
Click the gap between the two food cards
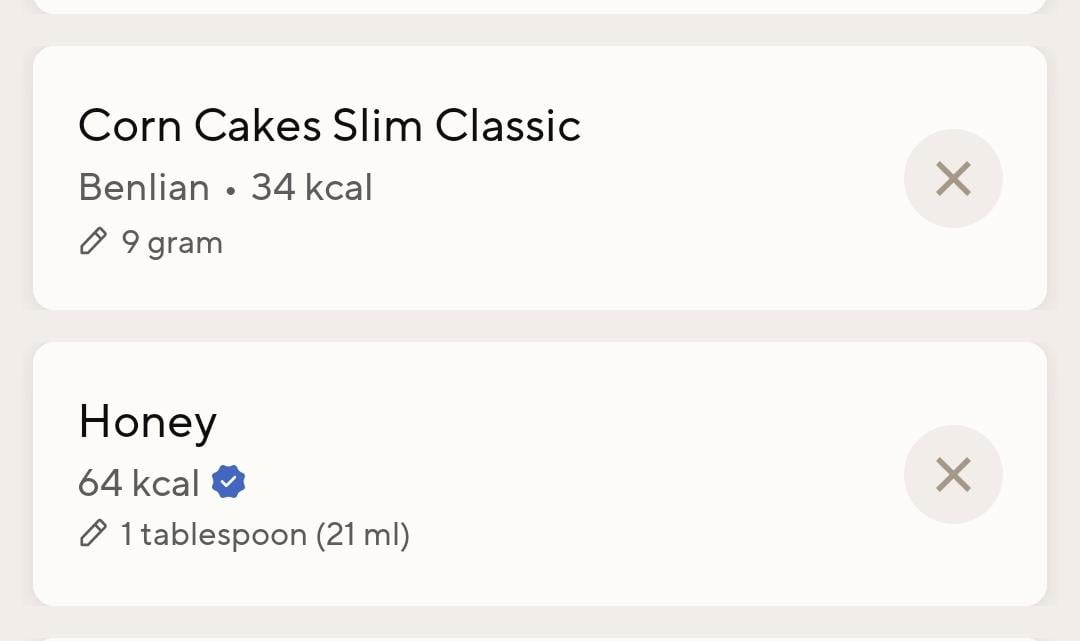click(x=540, y=326)
